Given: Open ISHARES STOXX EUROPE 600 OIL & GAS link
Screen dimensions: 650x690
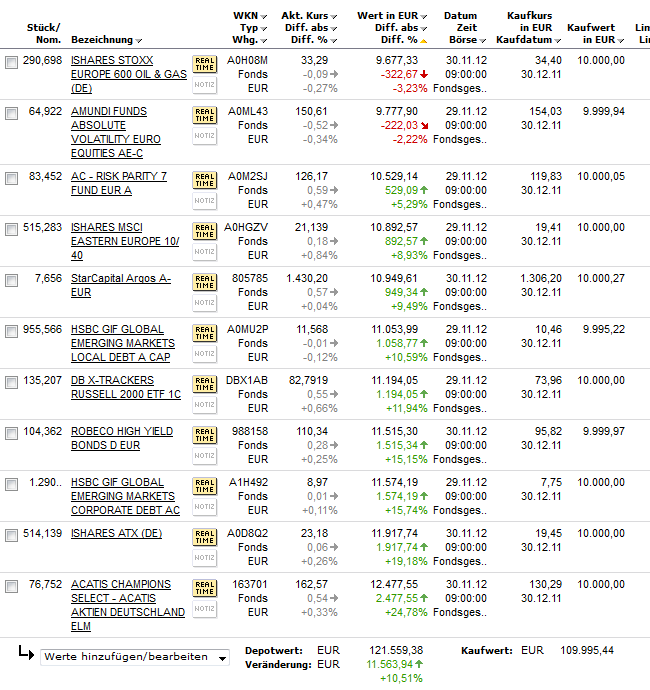Looking at the screenshot, I should click(x=129, y=74).
